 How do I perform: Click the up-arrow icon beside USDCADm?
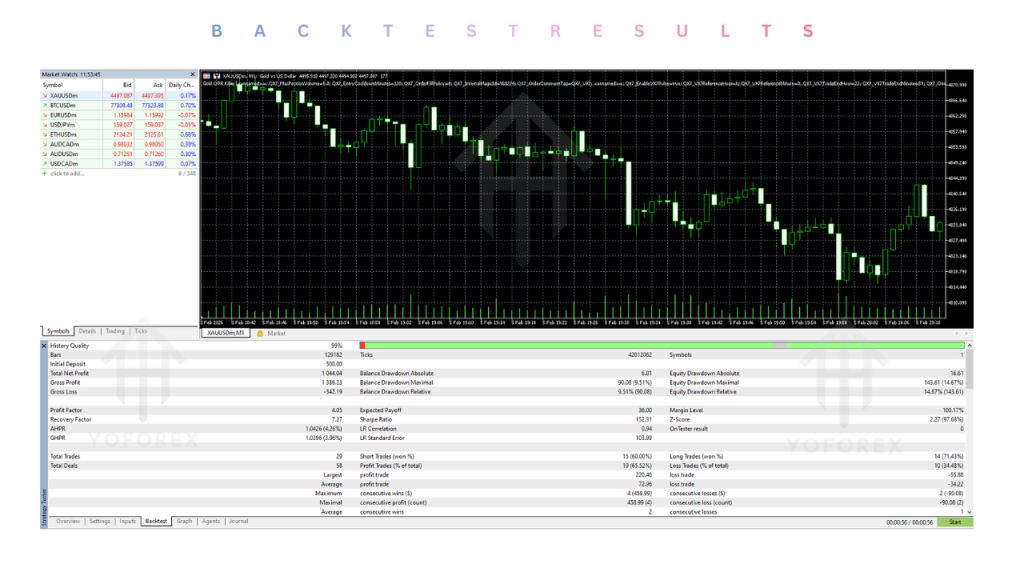click(x=45, y=164)
